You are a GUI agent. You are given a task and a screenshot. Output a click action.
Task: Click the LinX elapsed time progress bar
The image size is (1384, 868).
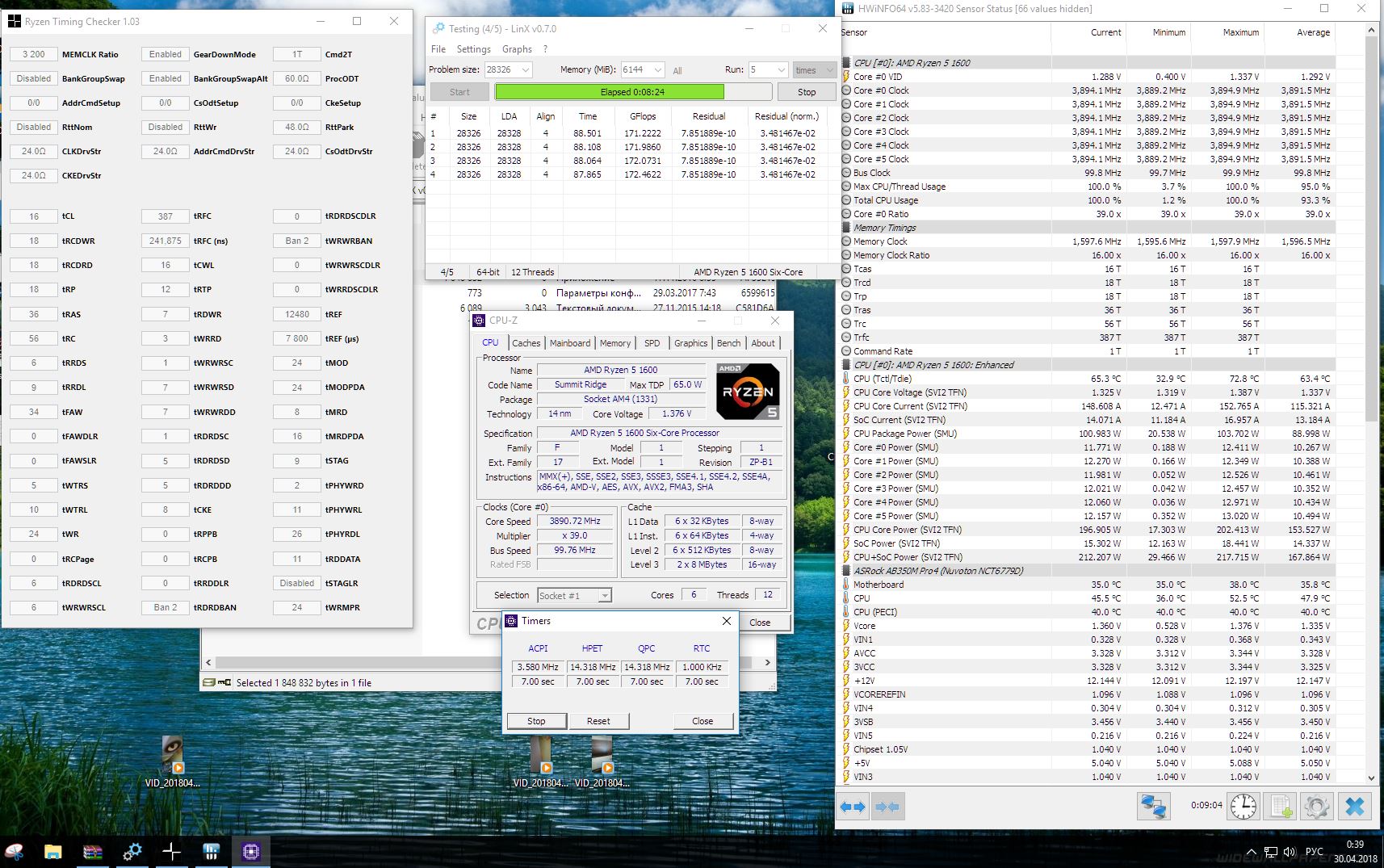tap(633, 92)
